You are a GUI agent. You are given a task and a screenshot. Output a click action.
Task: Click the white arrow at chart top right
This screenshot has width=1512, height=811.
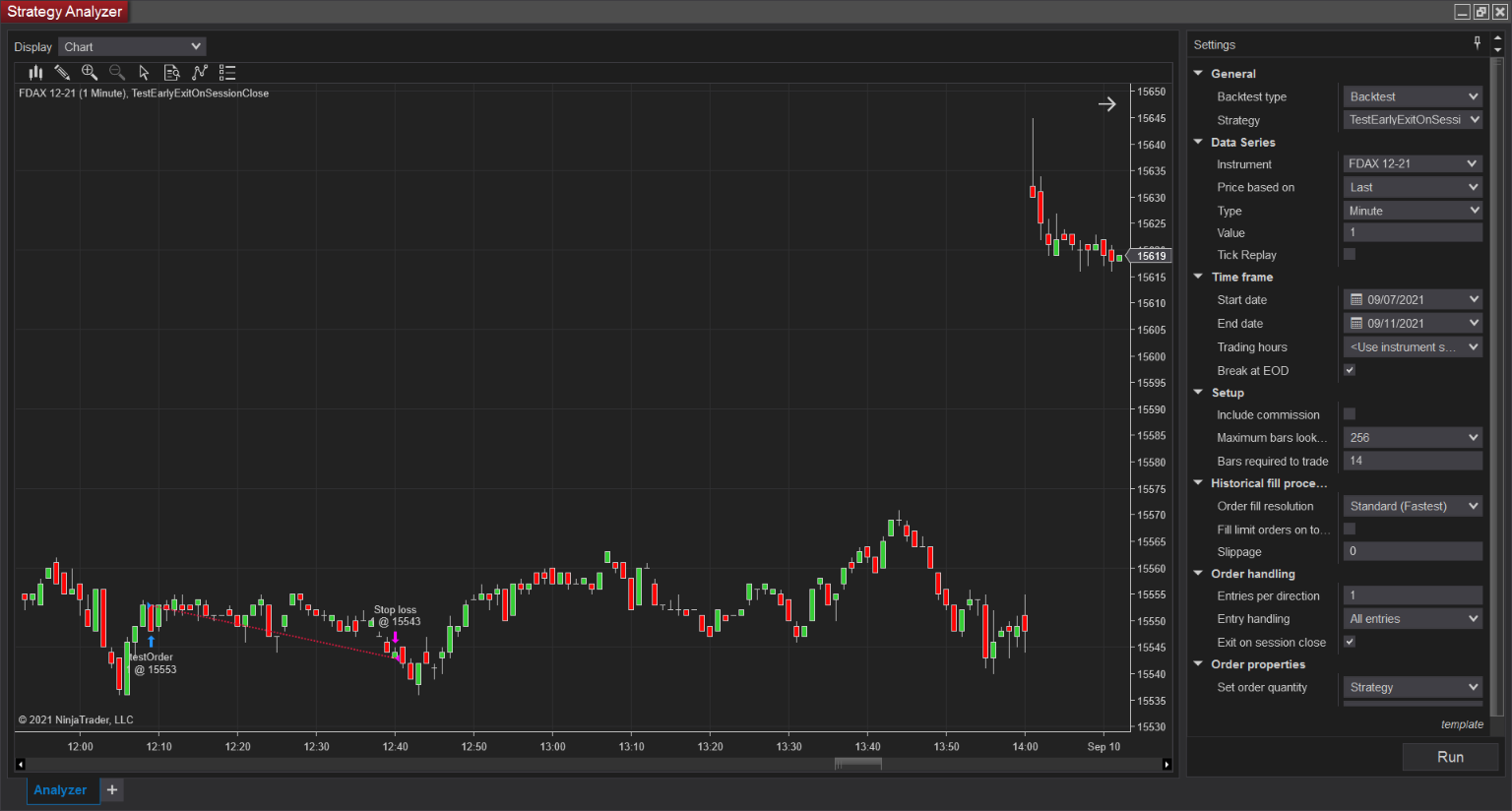(1107, 103)
